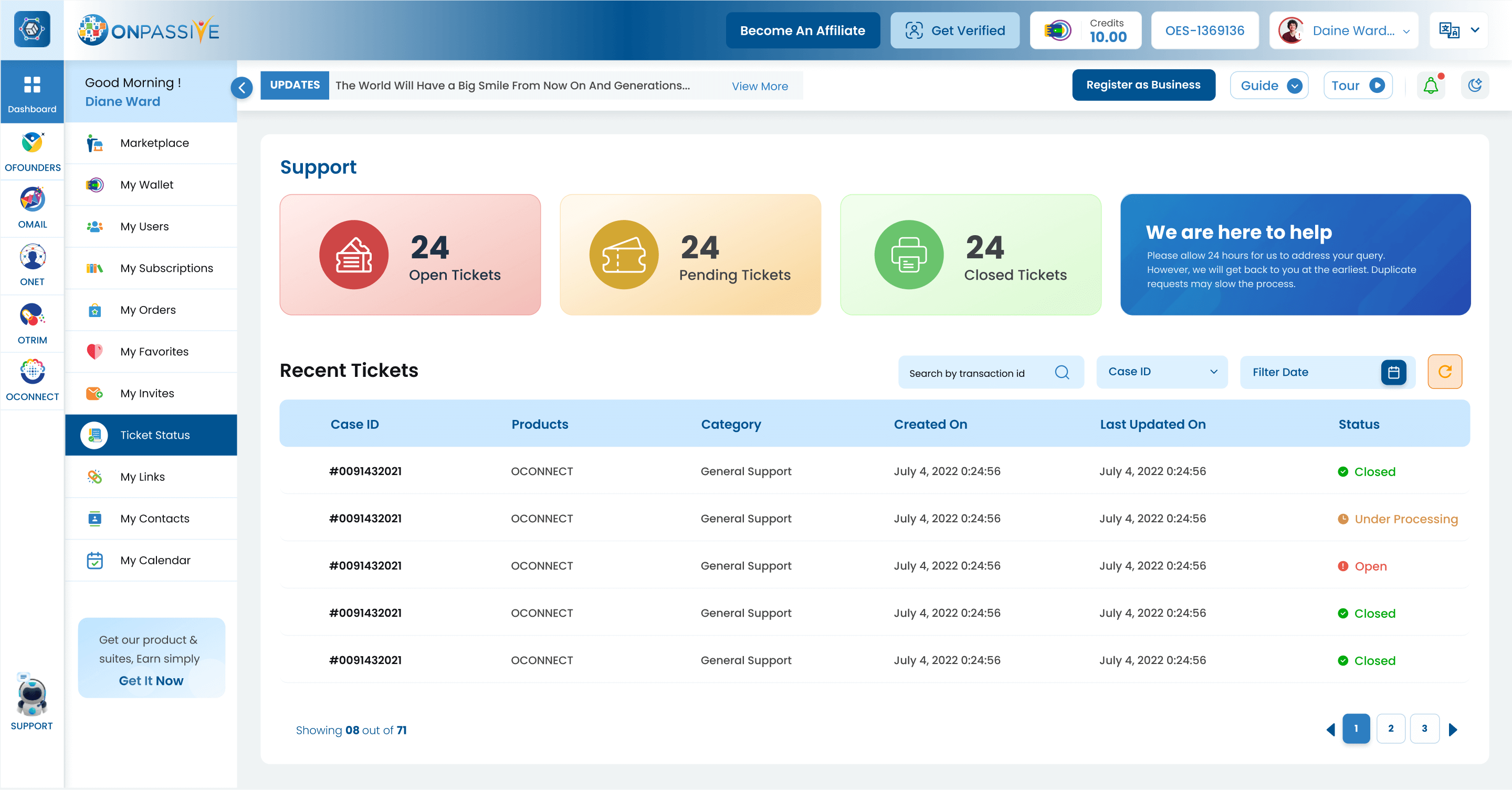1512x790 pixels.
Task: Open the language selector dropdown
Action: [1458, 30]
